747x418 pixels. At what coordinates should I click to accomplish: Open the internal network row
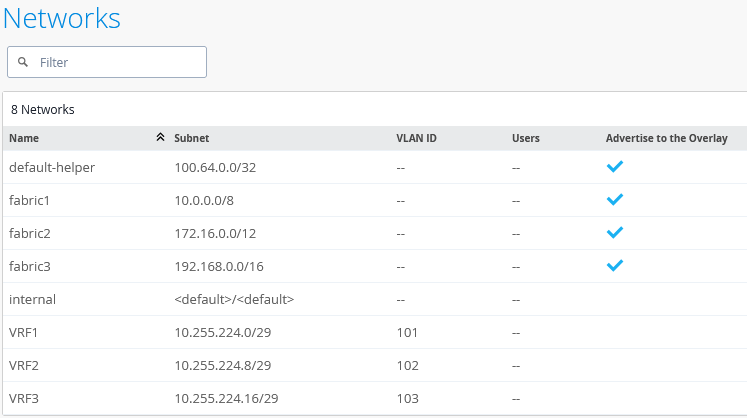[x=374, y=299]
